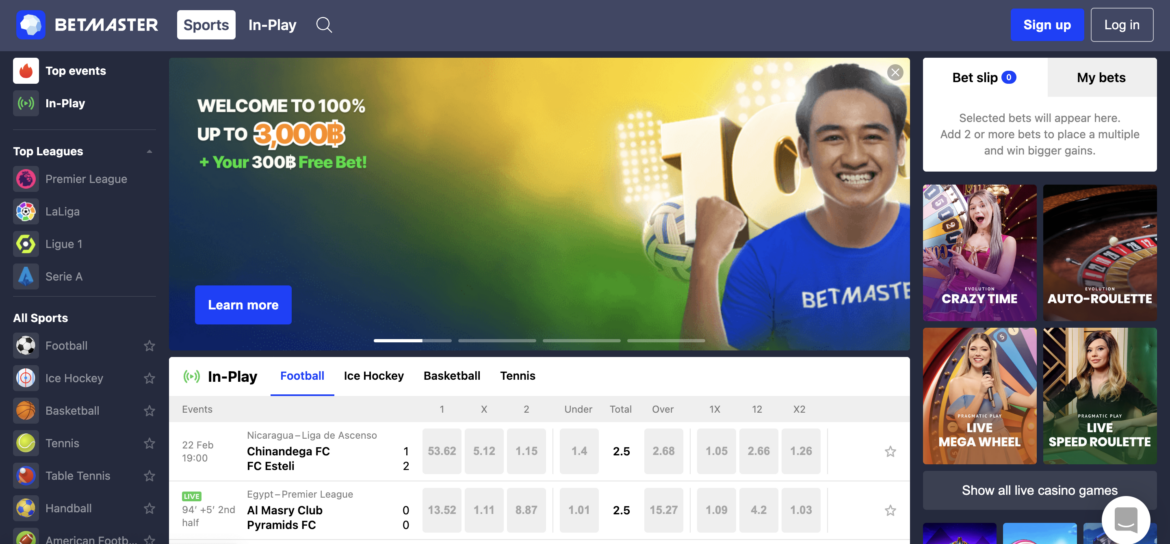Select draw odds 5.12 for Chinandega match
Screen dimensions: 1170x544
(x=484, y=451)
